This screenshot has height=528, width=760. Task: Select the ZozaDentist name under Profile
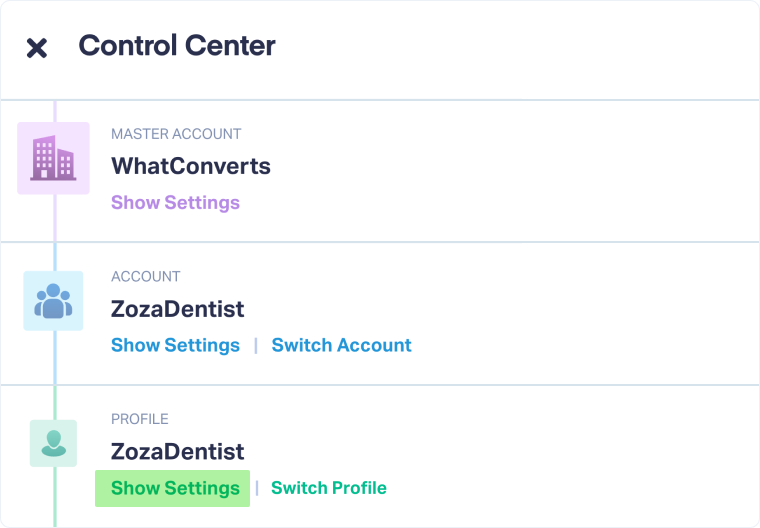tap(177, 452)
